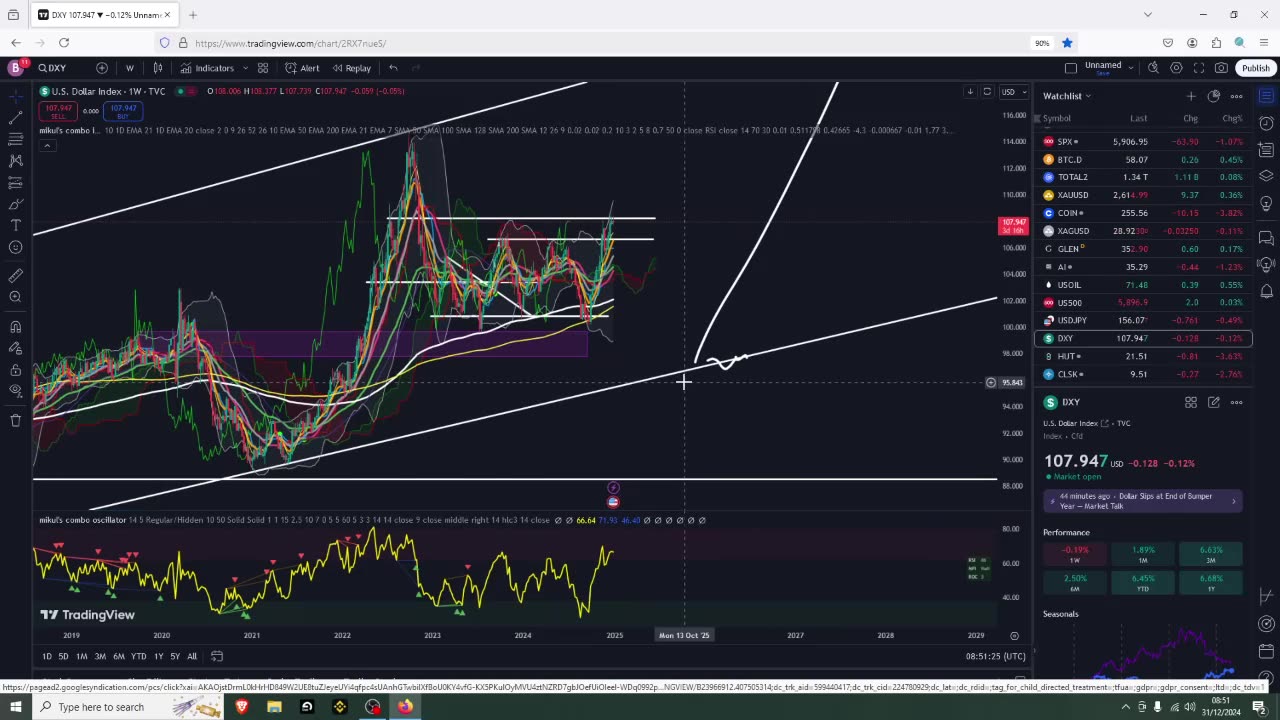
Task: Select XAUUSD row in the watchlist
Action: click(x=1142, y=195)
